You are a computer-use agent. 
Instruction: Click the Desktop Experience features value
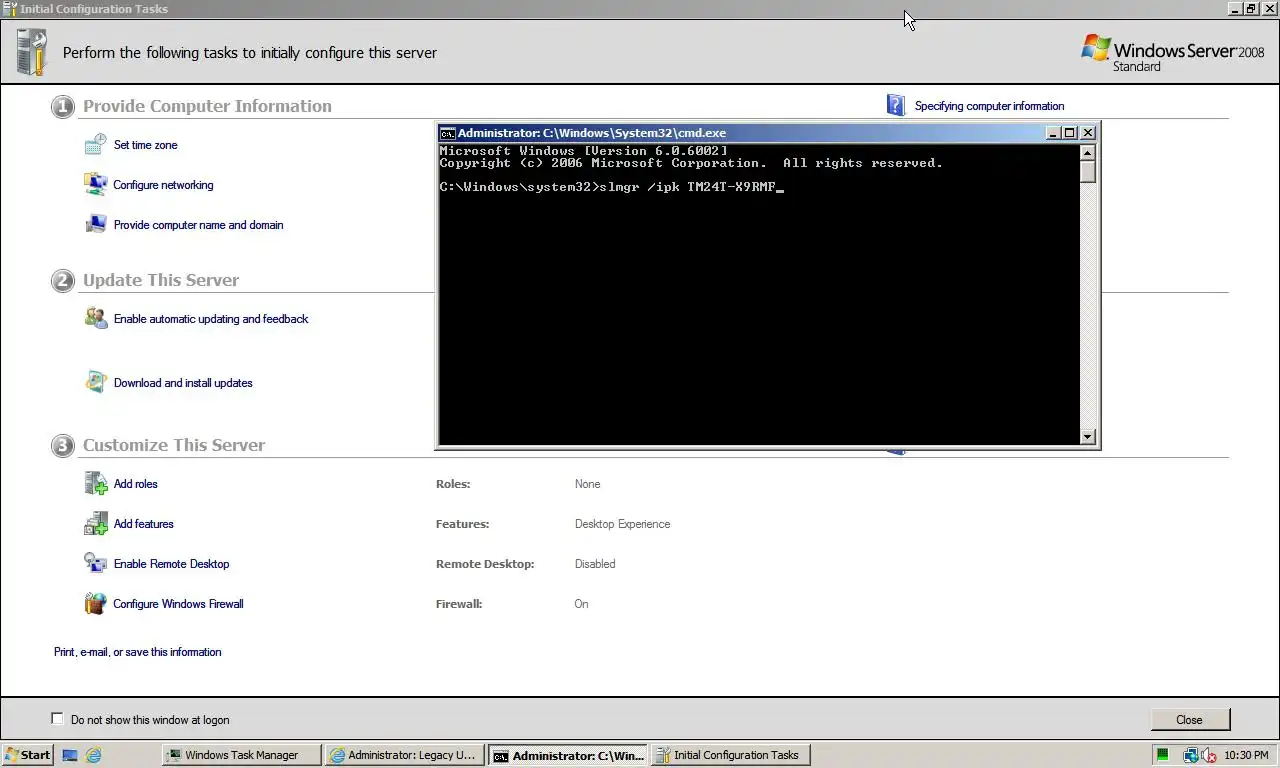[x=622, y=524]
